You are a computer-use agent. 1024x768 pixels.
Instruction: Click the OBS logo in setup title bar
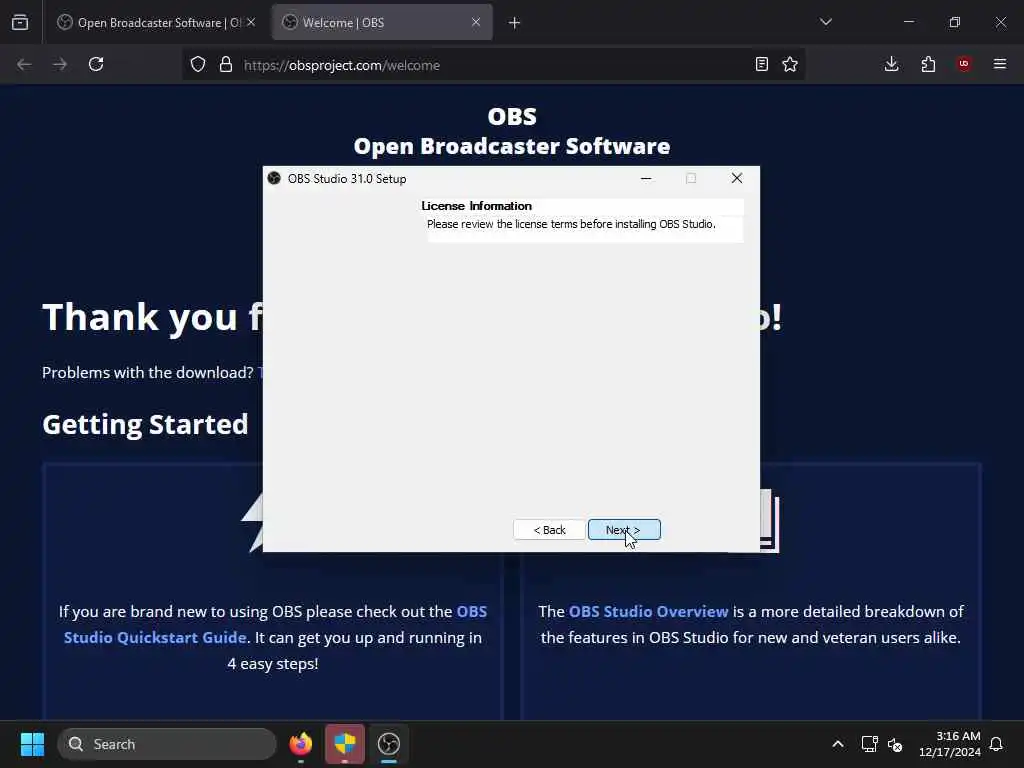274,178
